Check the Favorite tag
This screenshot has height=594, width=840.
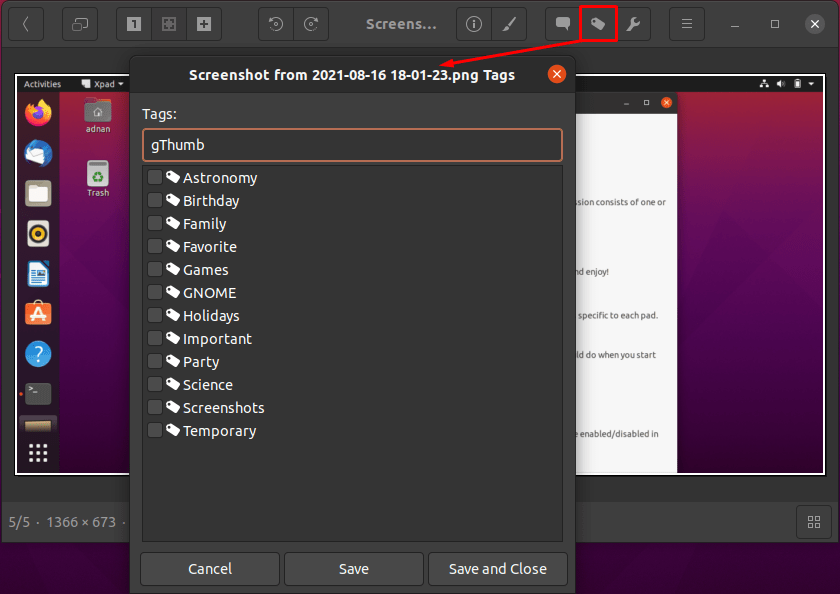[155, 246]
